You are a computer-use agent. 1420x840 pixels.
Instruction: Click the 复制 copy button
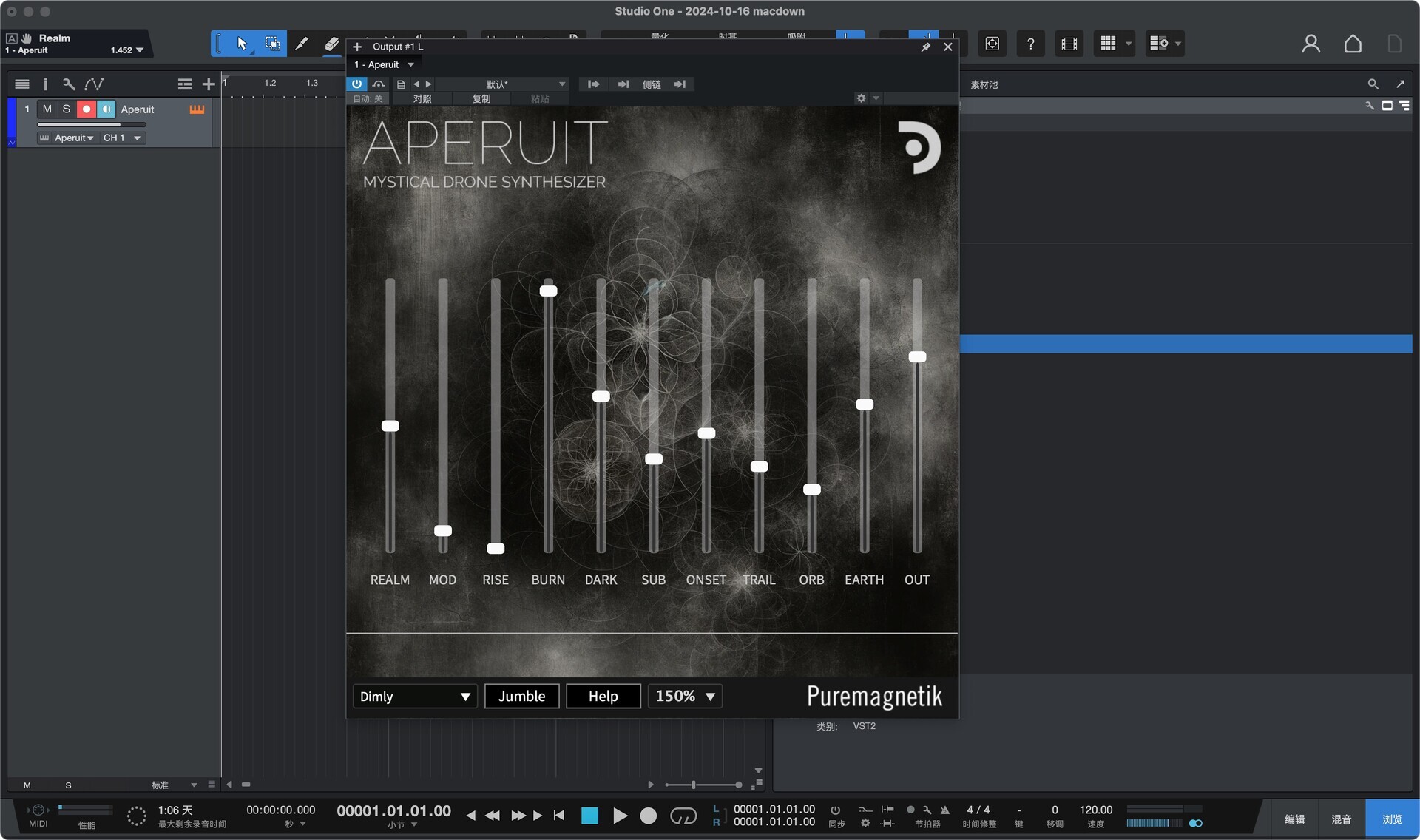481,99
